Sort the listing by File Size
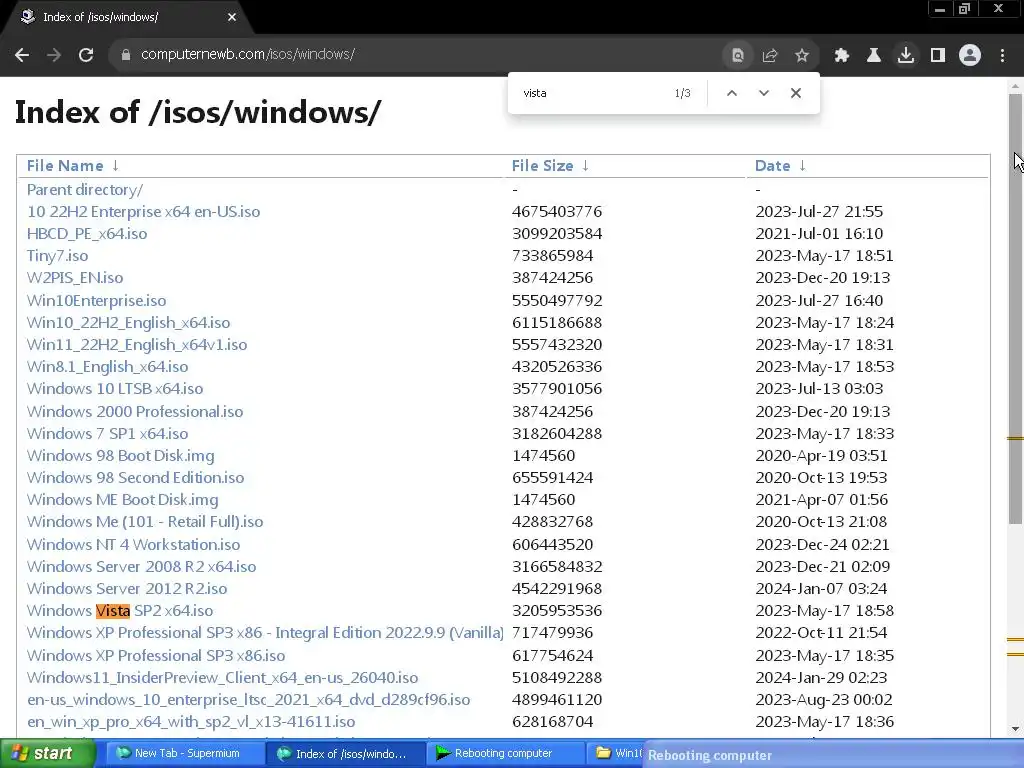Image resolution: width=1024 pixels, height=768 pixels. [x=543, y=166]
